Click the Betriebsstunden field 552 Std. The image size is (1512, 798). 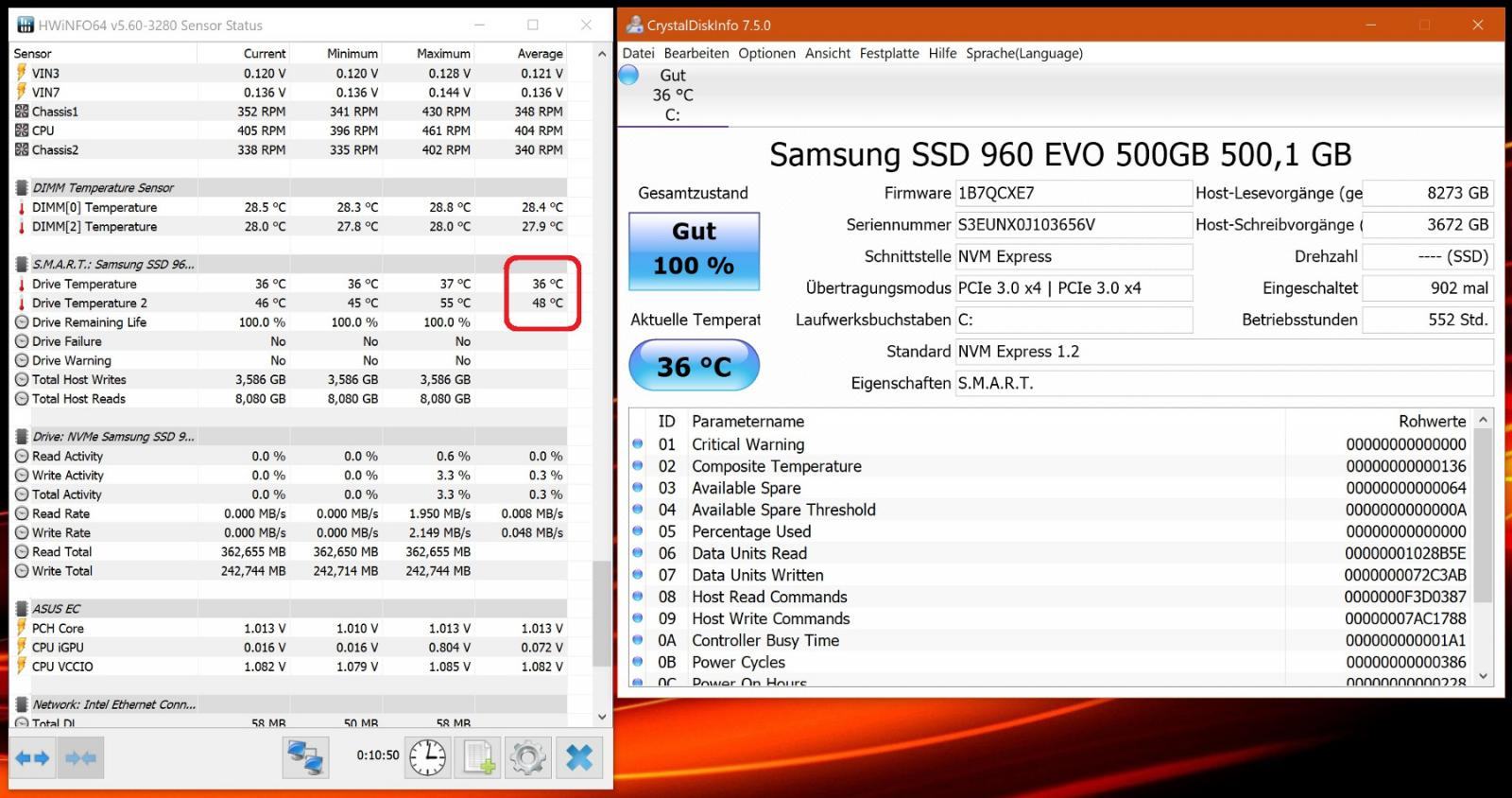(x=1428, y=320)
